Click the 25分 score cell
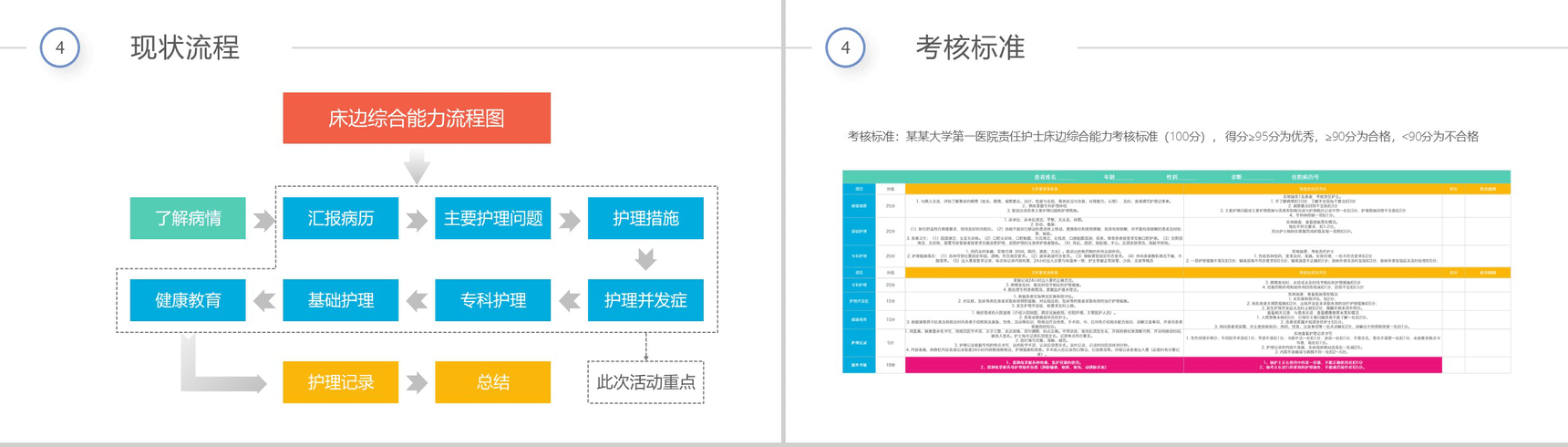Image resolution: width=1568 pixels, height=447 pixels. [891, 206]
